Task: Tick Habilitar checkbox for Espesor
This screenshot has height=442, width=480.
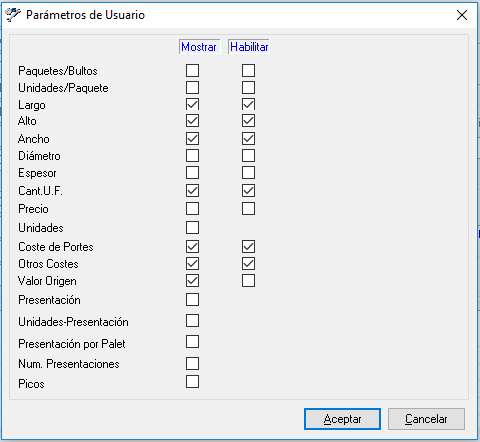Action: click(249, 173)
